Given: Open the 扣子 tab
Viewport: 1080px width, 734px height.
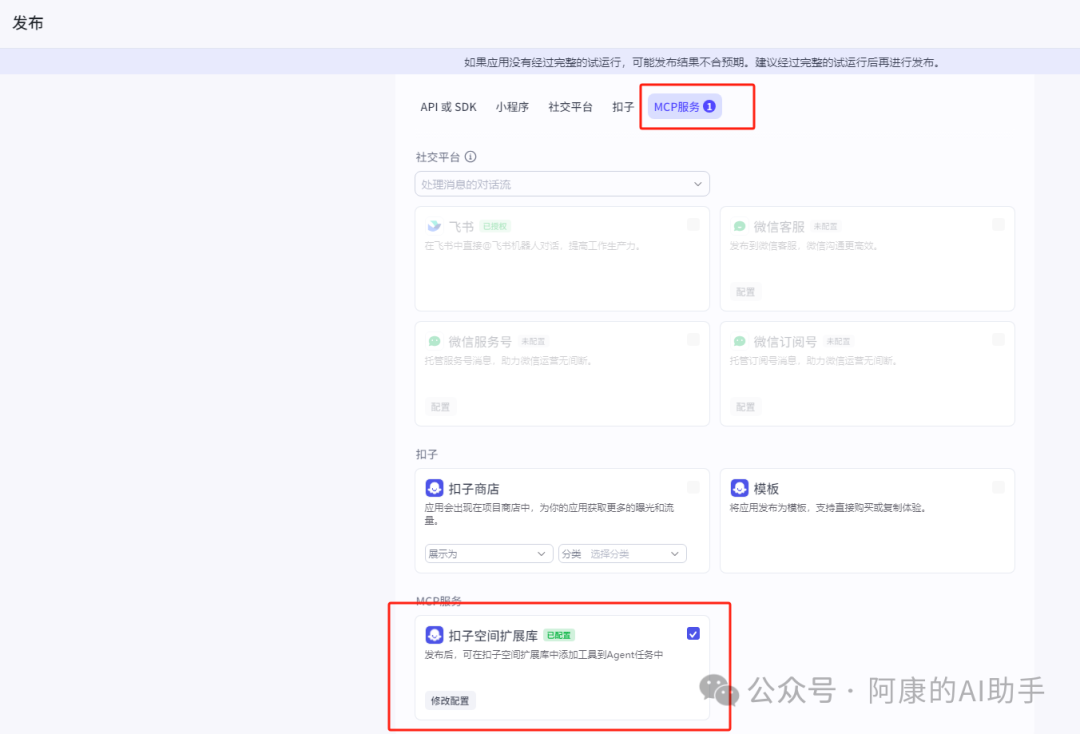Looking at the screenshot, I should [x=623, y=107].
